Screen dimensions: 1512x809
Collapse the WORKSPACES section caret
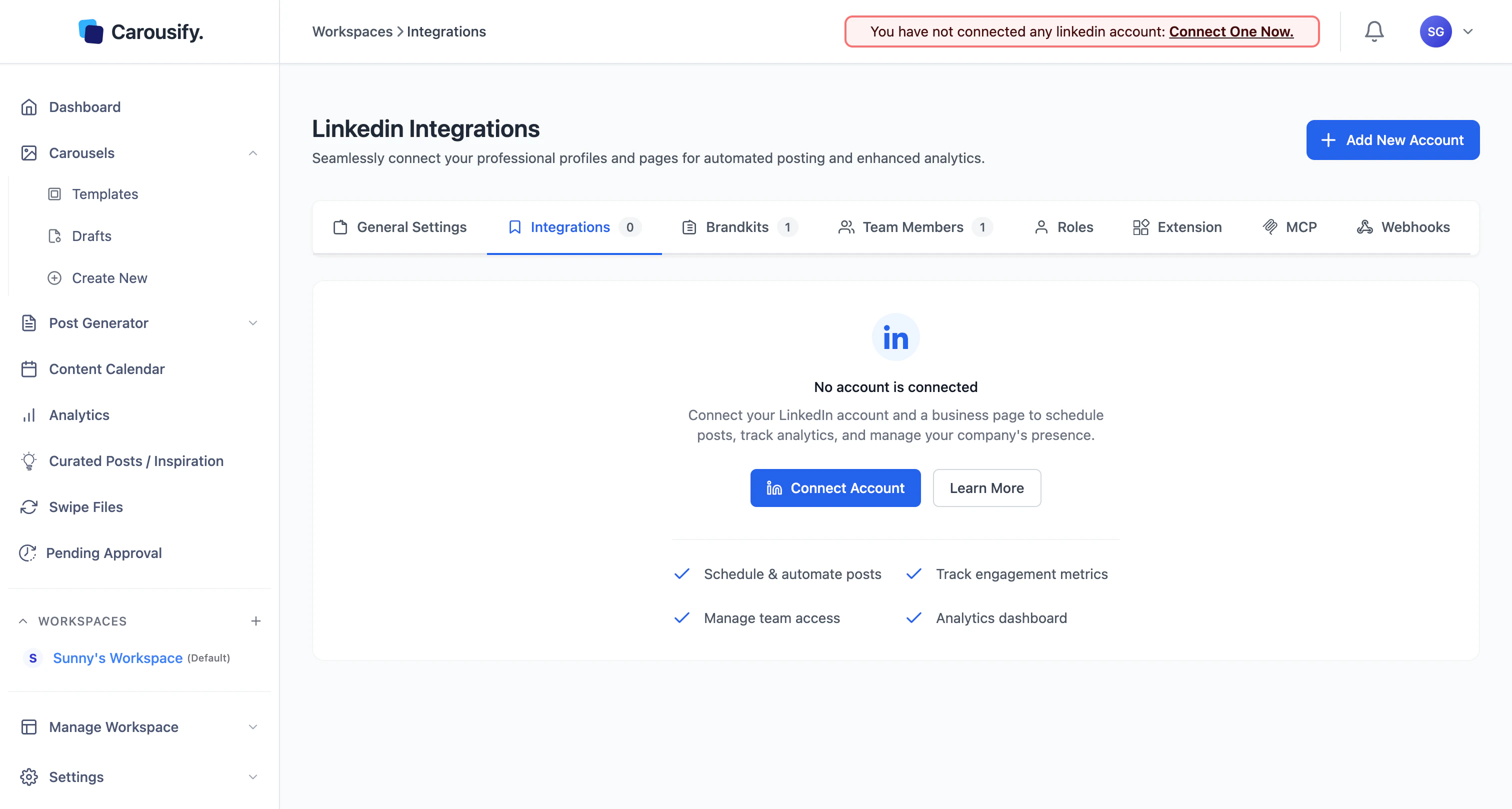[23, 621]
